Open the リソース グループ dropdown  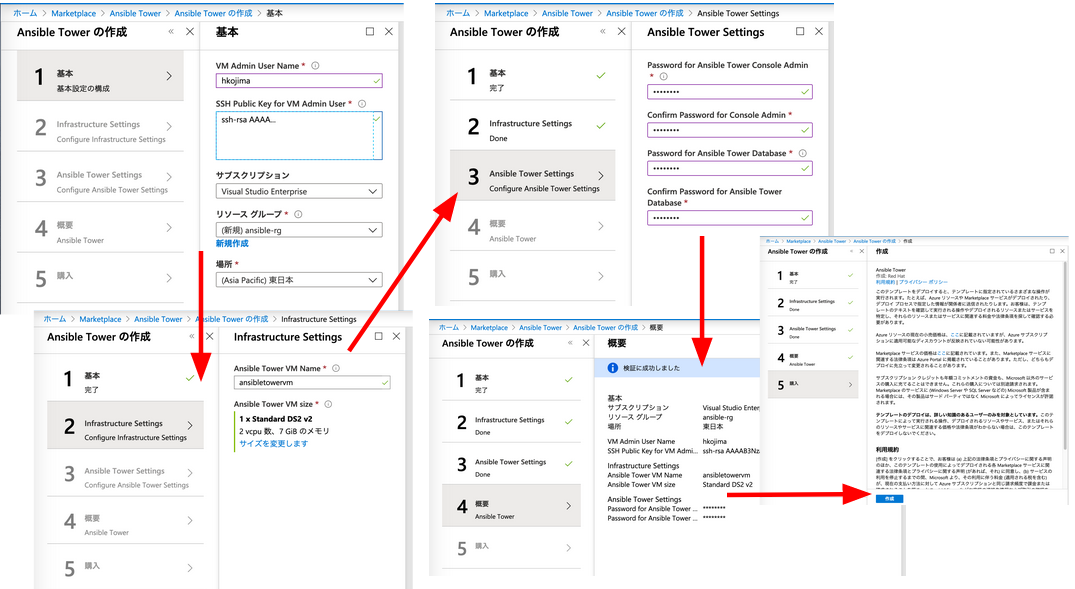pos(299,230)
